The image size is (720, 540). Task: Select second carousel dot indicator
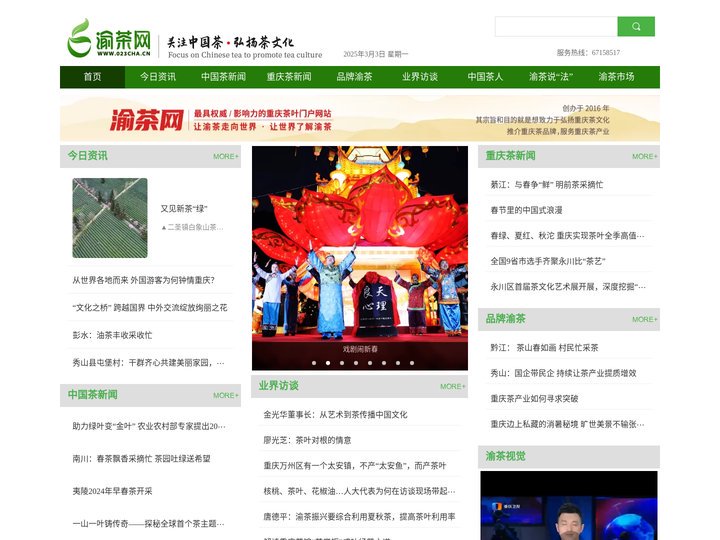coord(328,363)
